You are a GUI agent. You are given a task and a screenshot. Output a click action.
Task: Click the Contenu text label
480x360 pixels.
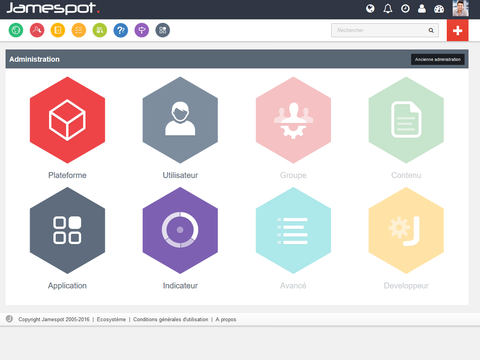(x=406, y=175)
